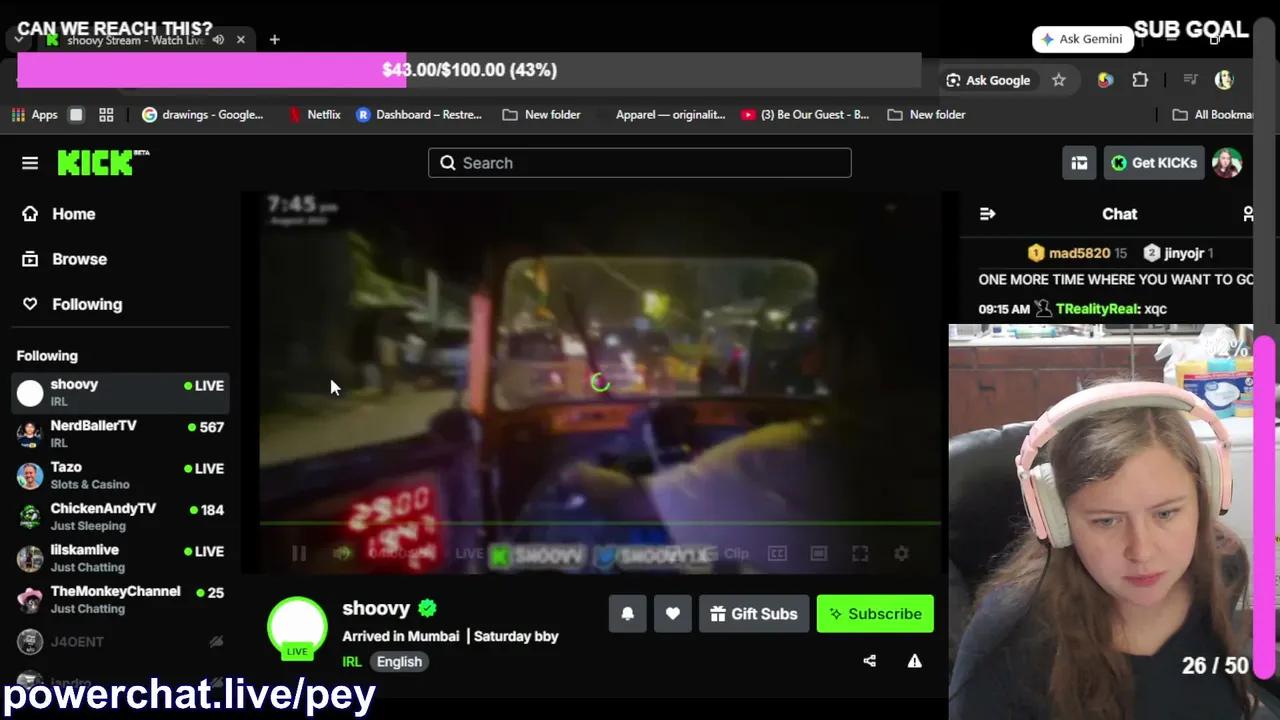Click the Gift Subs button
This screenshot has width=1280, height=720.
[754, 614]
